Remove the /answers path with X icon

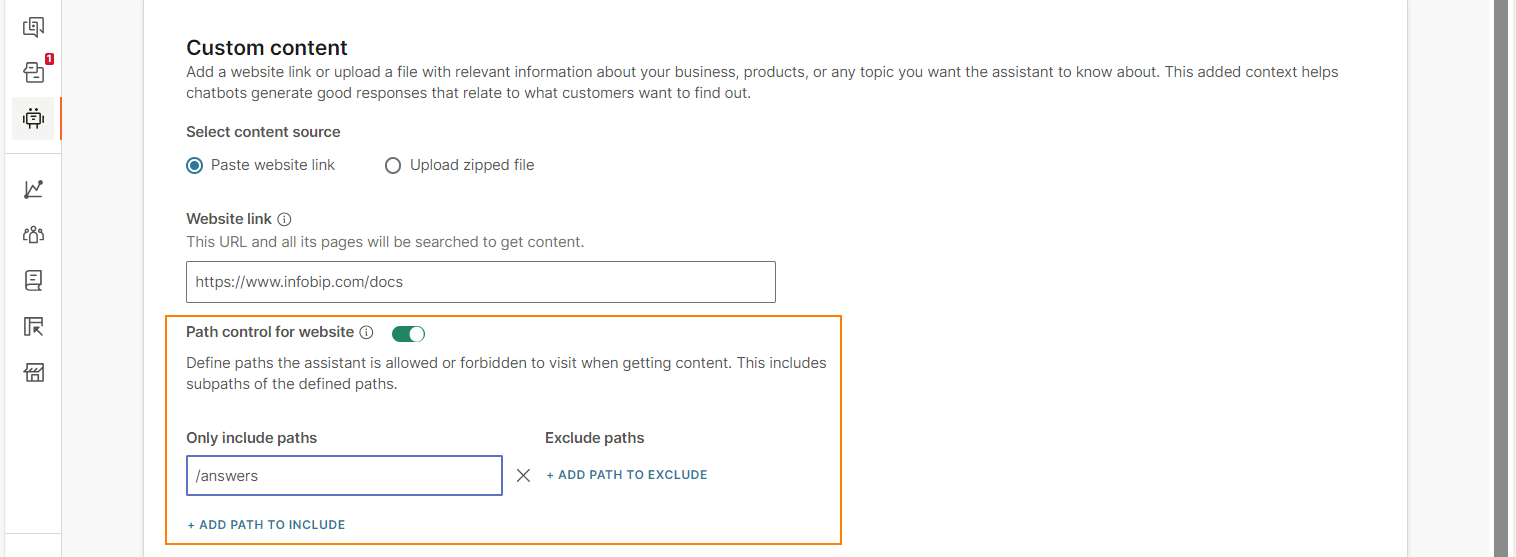pyautogui.click(x=523, y=476)
